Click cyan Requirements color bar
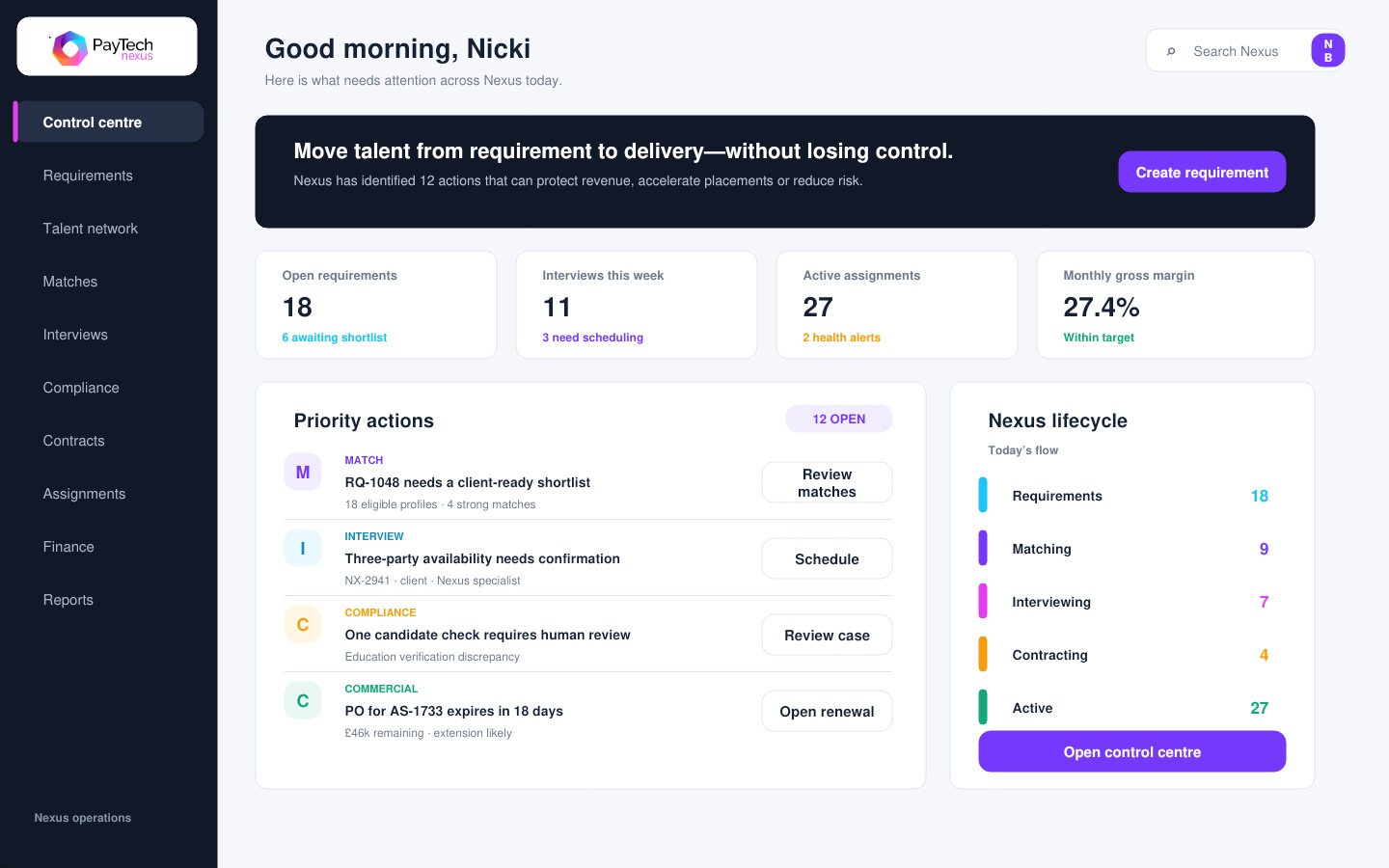The width and height of the screenshot is (1389, 868). click(x=983, y=495)
